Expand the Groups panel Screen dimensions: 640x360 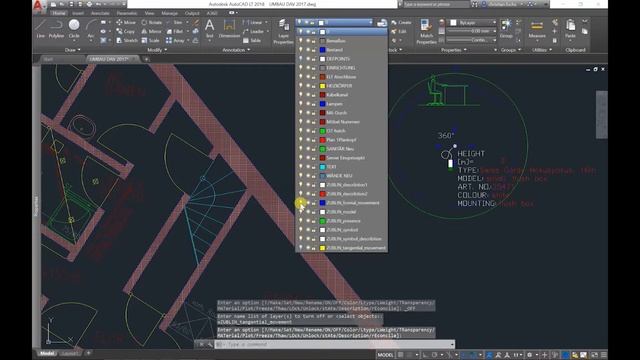coord(511,50)
